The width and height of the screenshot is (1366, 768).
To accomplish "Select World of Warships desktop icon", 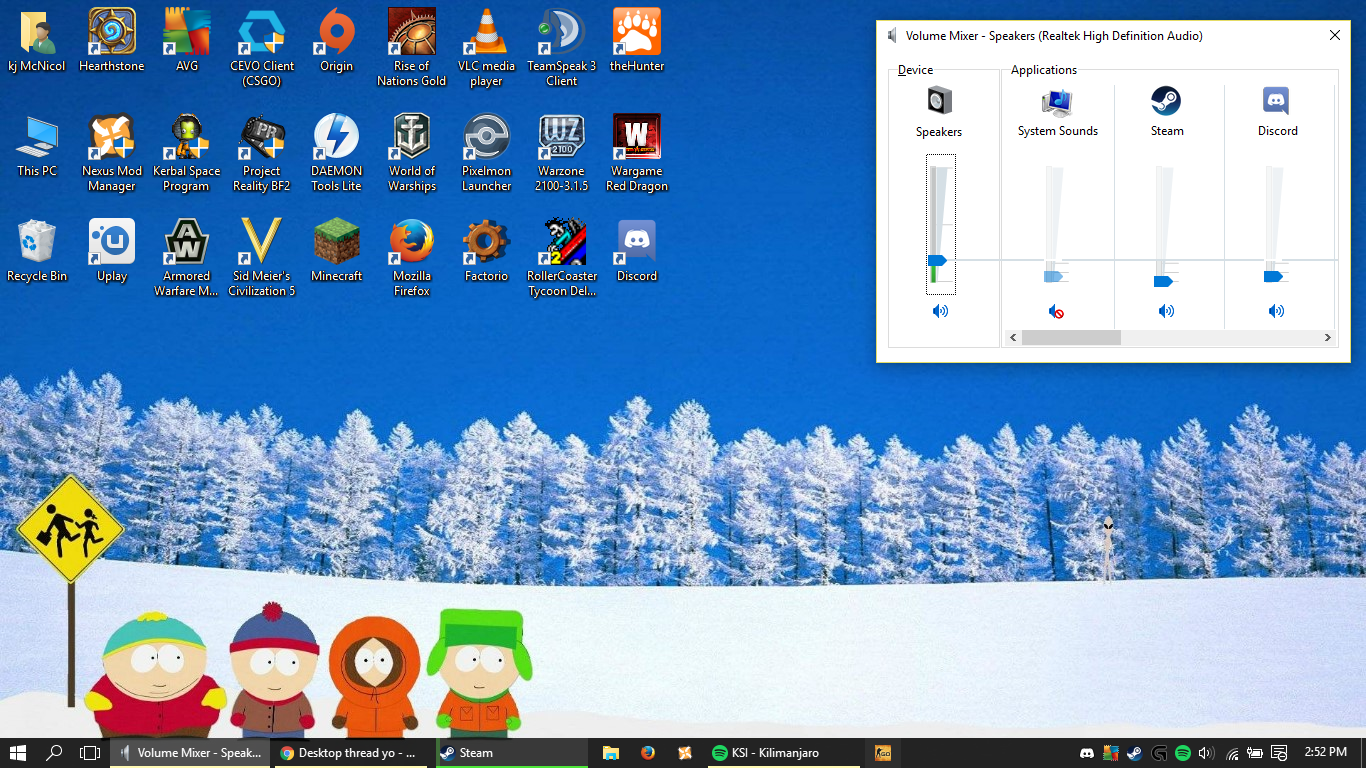I will tap(412, 153).
